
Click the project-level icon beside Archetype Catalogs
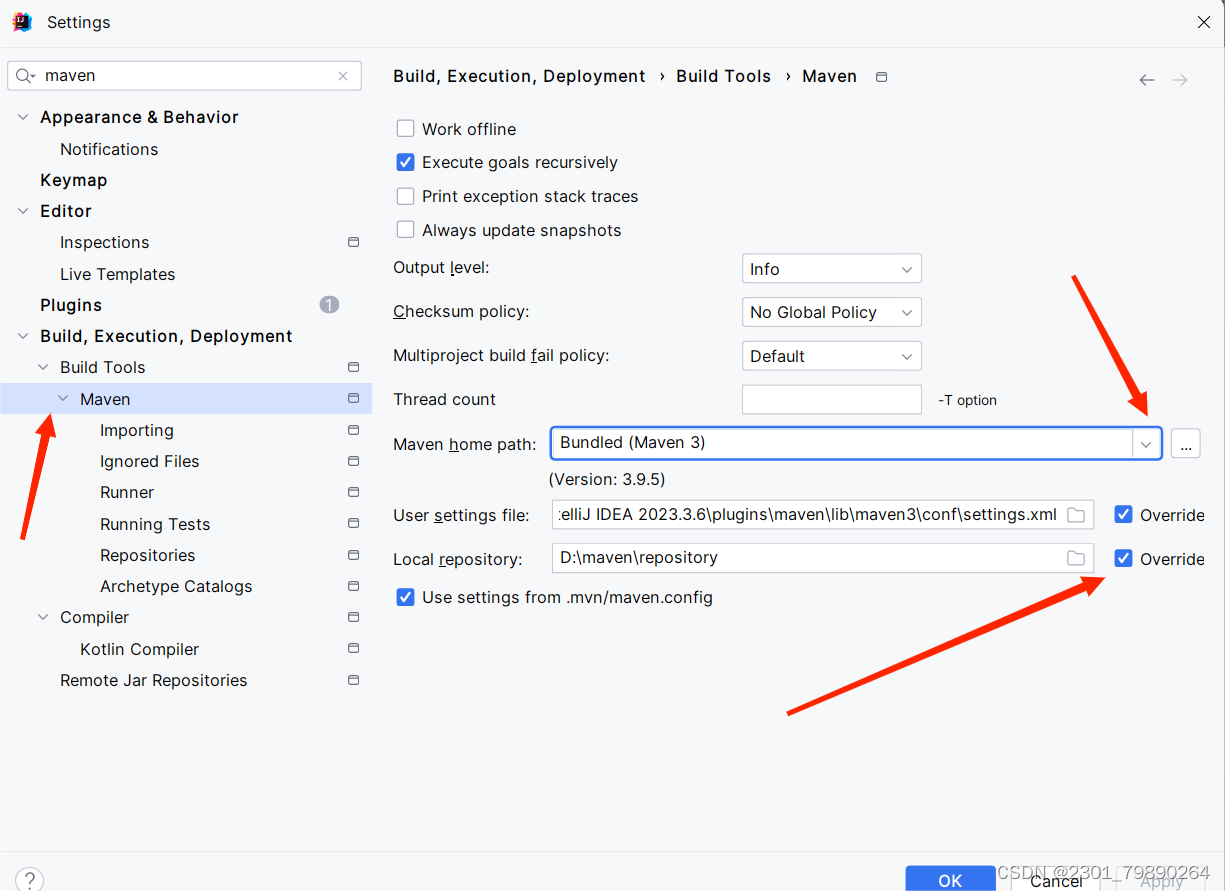(x=353, y=586)
